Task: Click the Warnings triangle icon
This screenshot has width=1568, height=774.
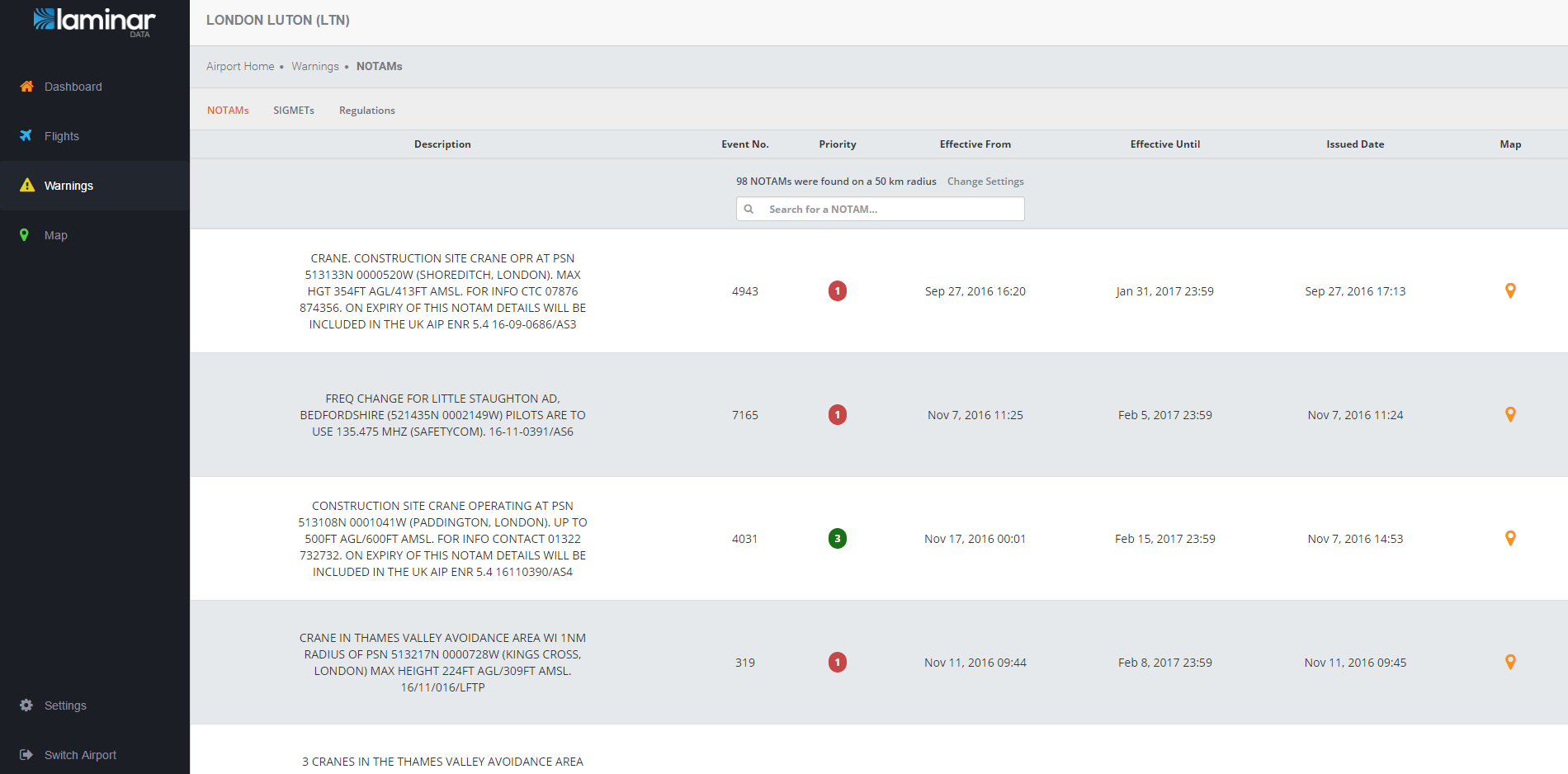Action: (27, 186)
